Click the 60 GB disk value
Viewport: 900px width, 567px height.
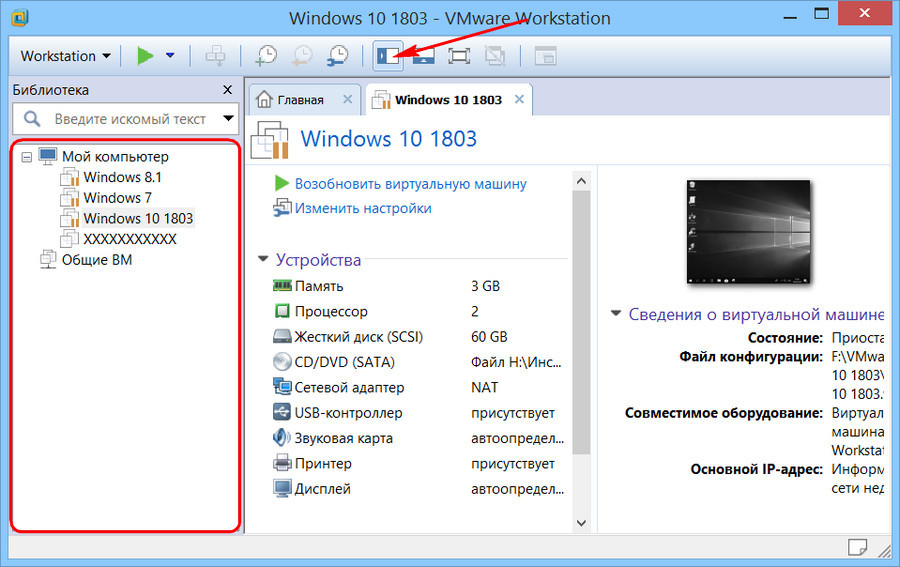(489, 336)
